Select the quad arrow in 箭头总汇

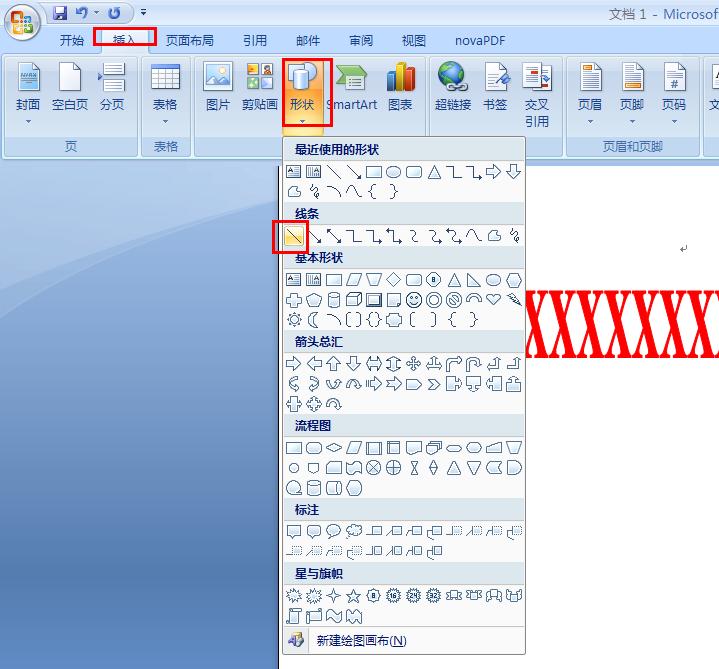[x=414, y=364]
